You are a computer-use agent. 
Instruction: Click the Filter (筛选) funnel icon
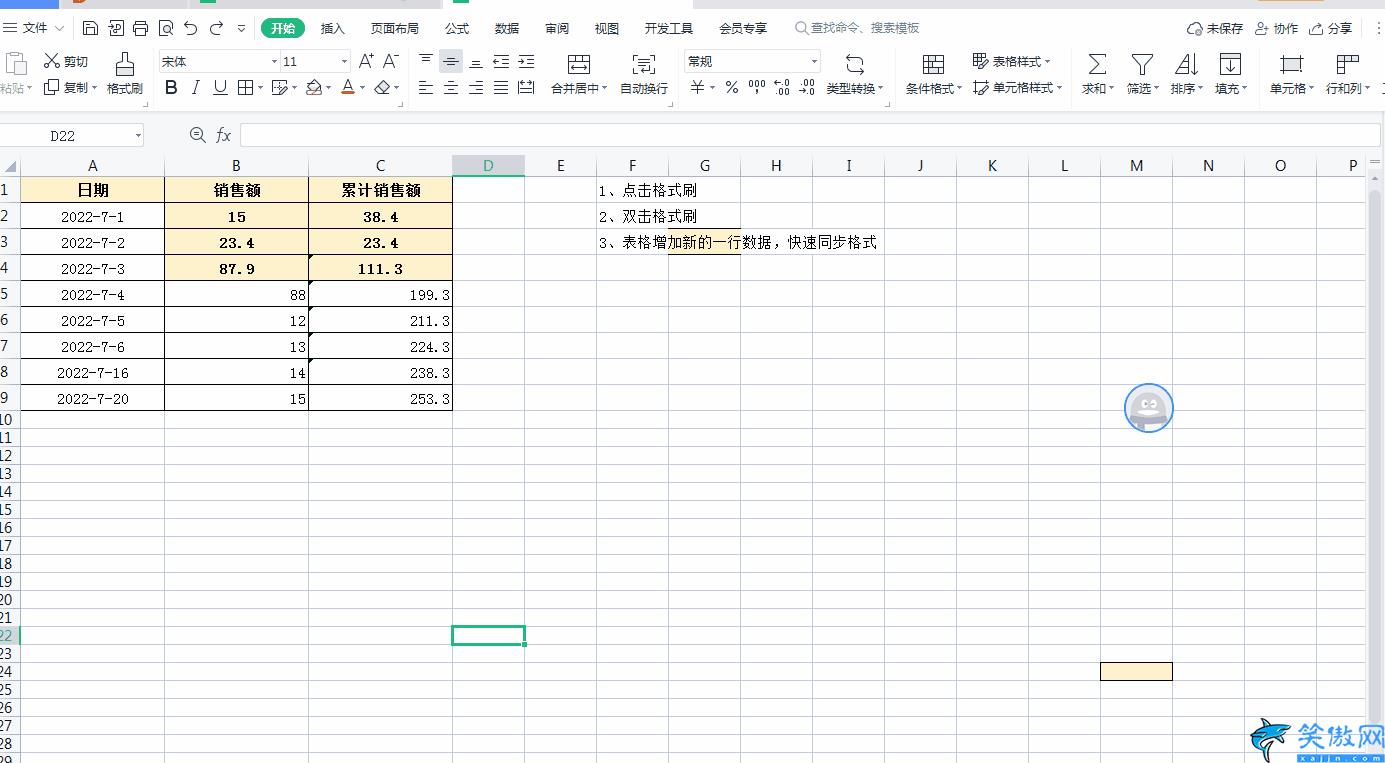click(1142, 65)
